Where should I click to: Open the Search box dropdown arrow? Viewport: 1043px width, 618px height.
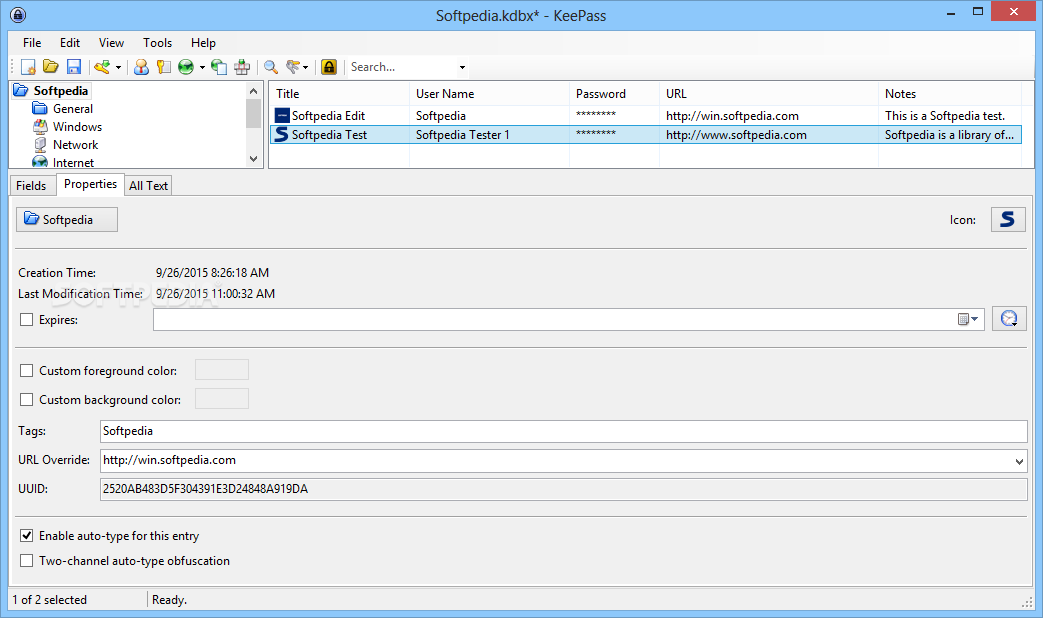click(462, 67)
